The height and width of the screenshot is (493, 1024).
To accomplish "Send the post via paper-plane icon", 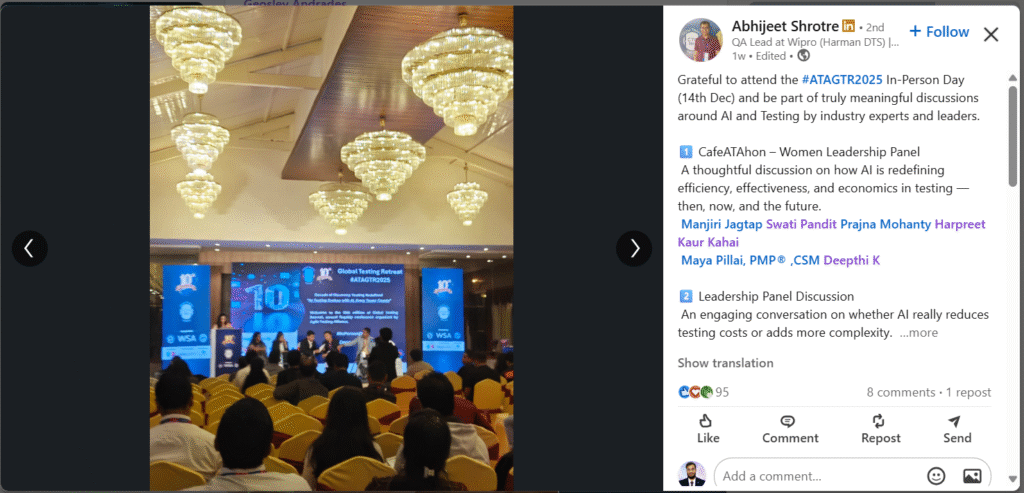I will 957,429.
